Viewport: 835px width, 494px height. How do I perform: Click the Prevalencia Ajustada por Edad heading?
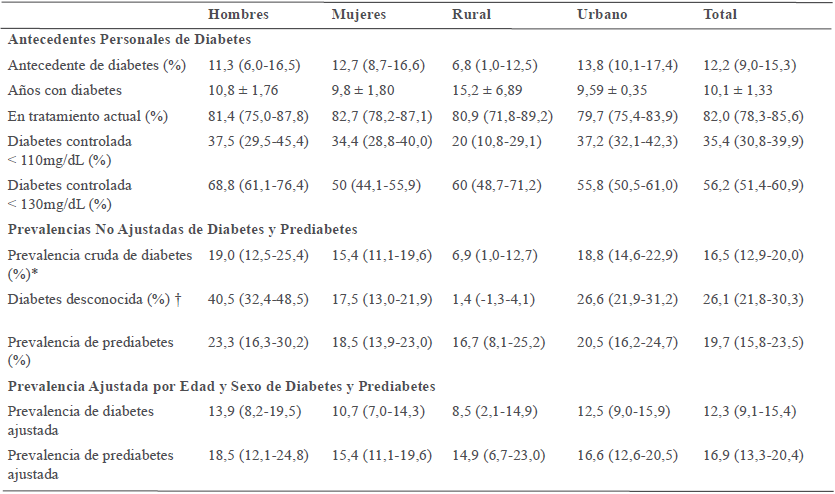[221, 385]
